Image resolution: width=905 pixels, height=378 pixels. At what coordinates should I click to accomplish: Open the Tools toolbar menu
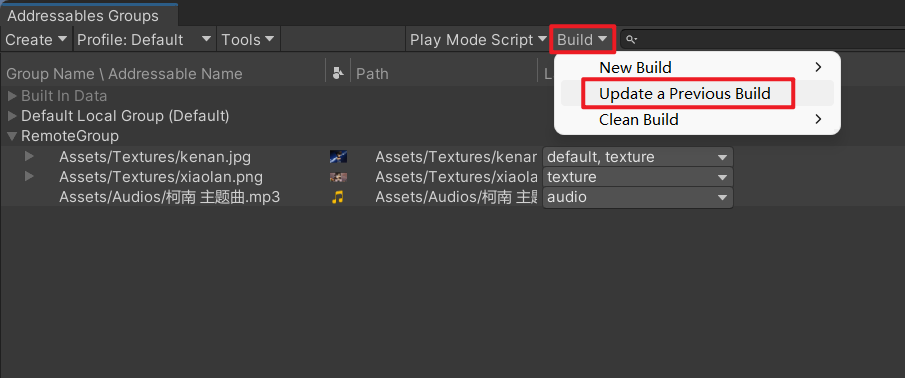[248, 40]
